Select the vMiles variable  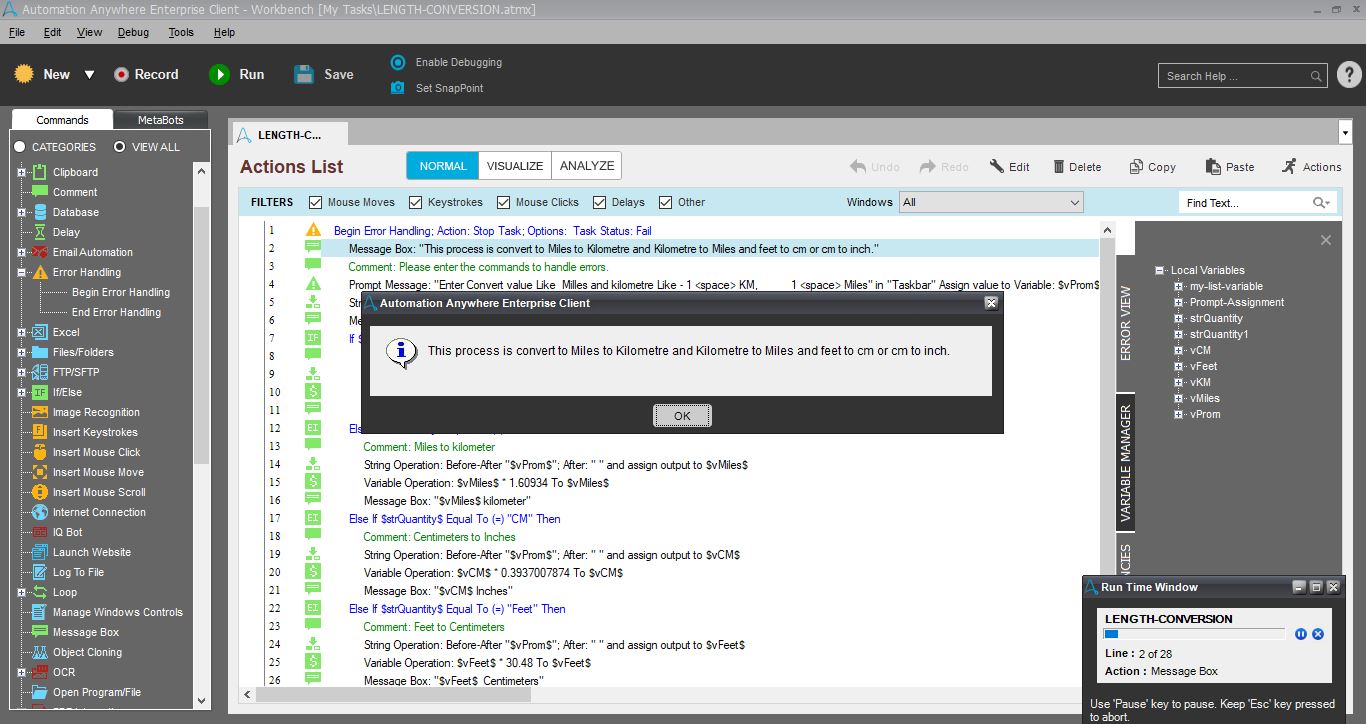tap(1205, 398)
